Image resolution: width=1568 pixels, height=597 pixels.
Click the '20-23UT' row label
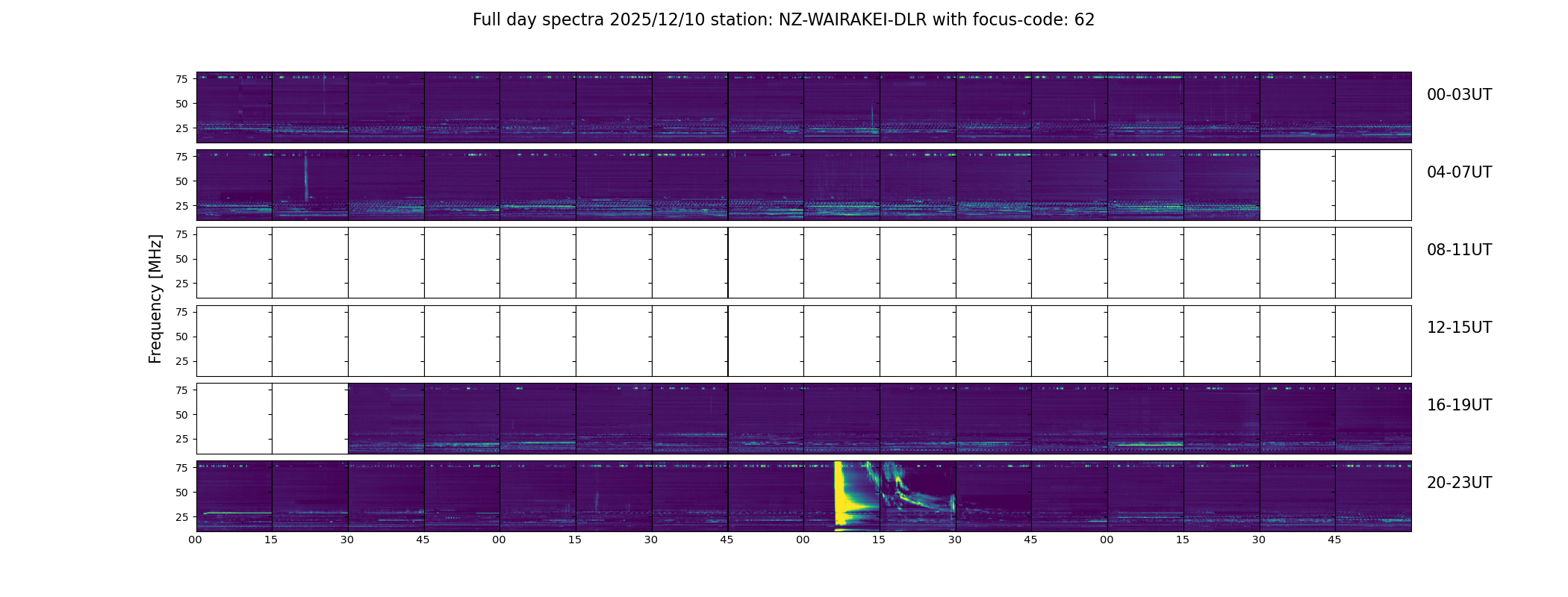pyautogui.click(x=1459, y=483)
